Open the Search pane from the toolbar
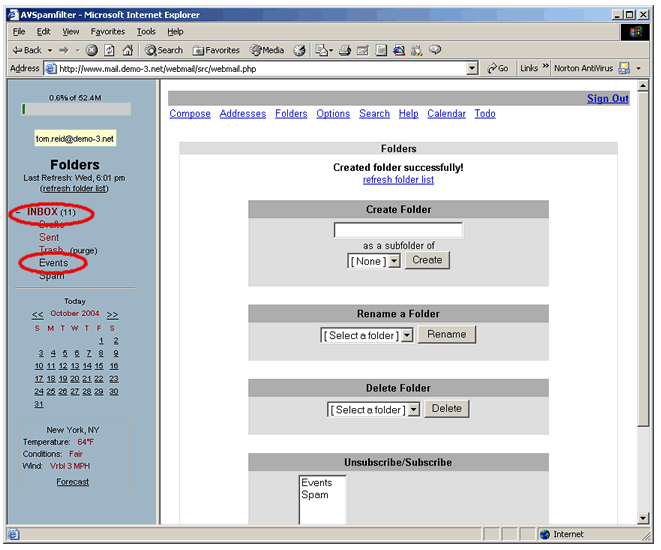 [x=165, y=50]
